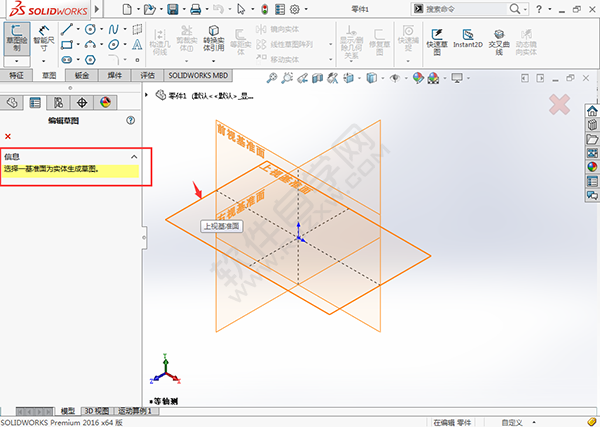This screenshot has width=600, height=427.
Task: Switch to the 运动算例 1 tab
Action: click(135, 411)
